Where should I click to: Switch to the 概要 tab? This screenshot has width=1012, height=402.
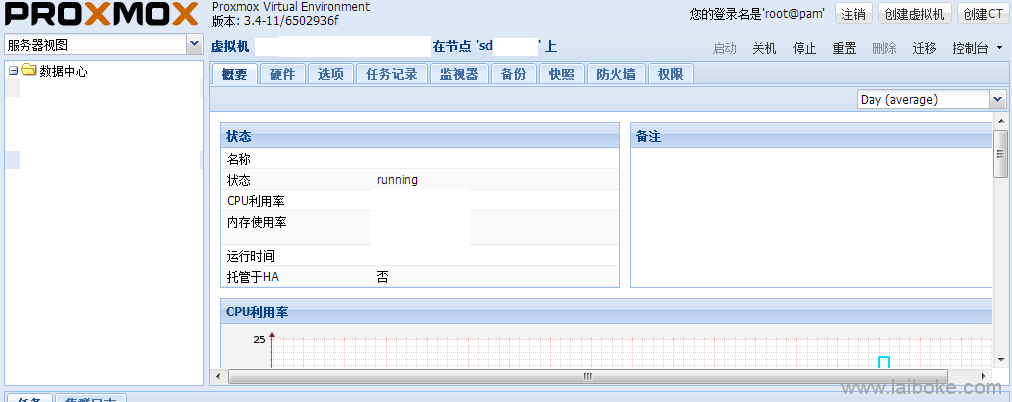coord(234,74)
